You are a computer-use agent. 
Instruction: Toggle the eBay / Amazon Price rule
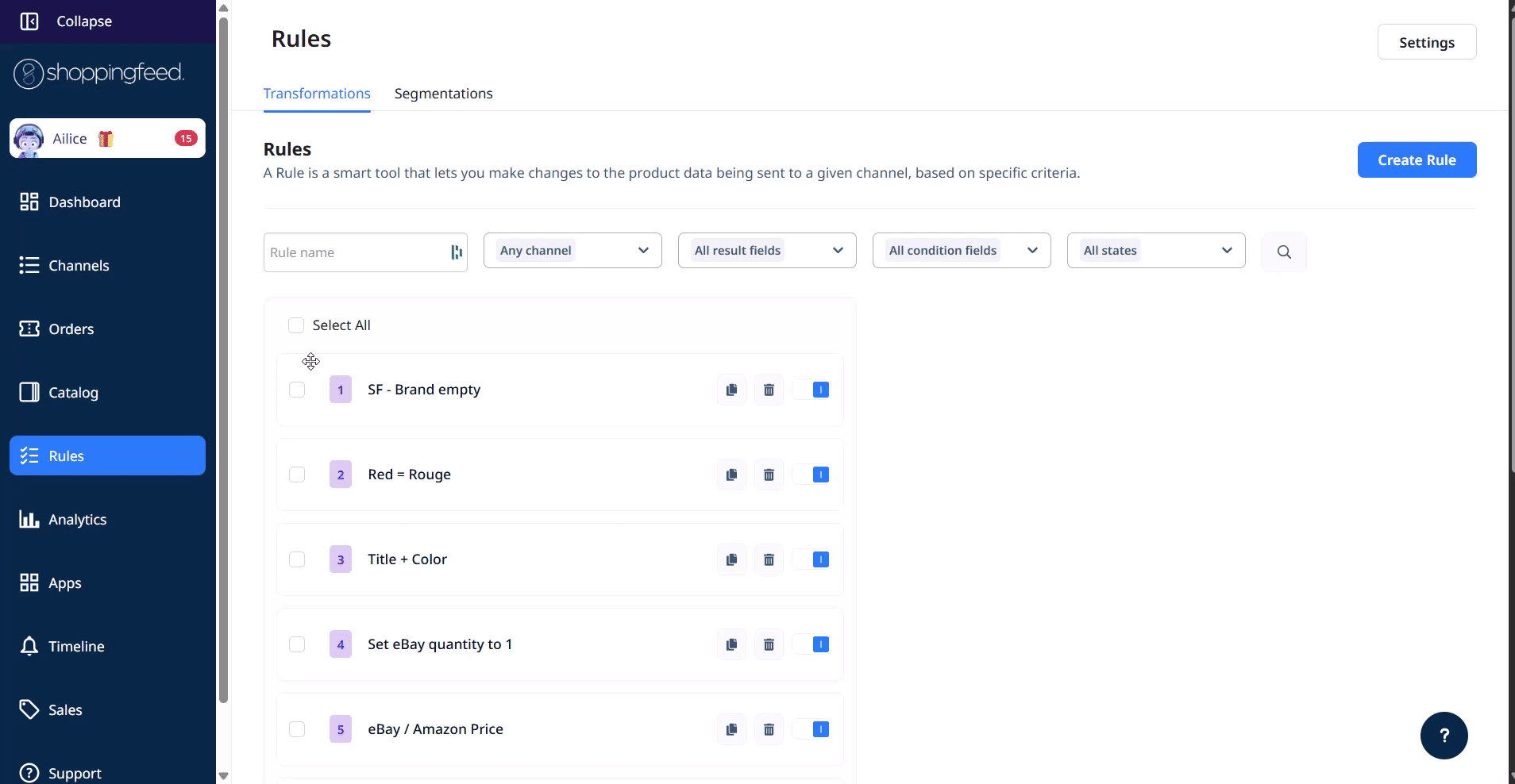pos(811,729)
